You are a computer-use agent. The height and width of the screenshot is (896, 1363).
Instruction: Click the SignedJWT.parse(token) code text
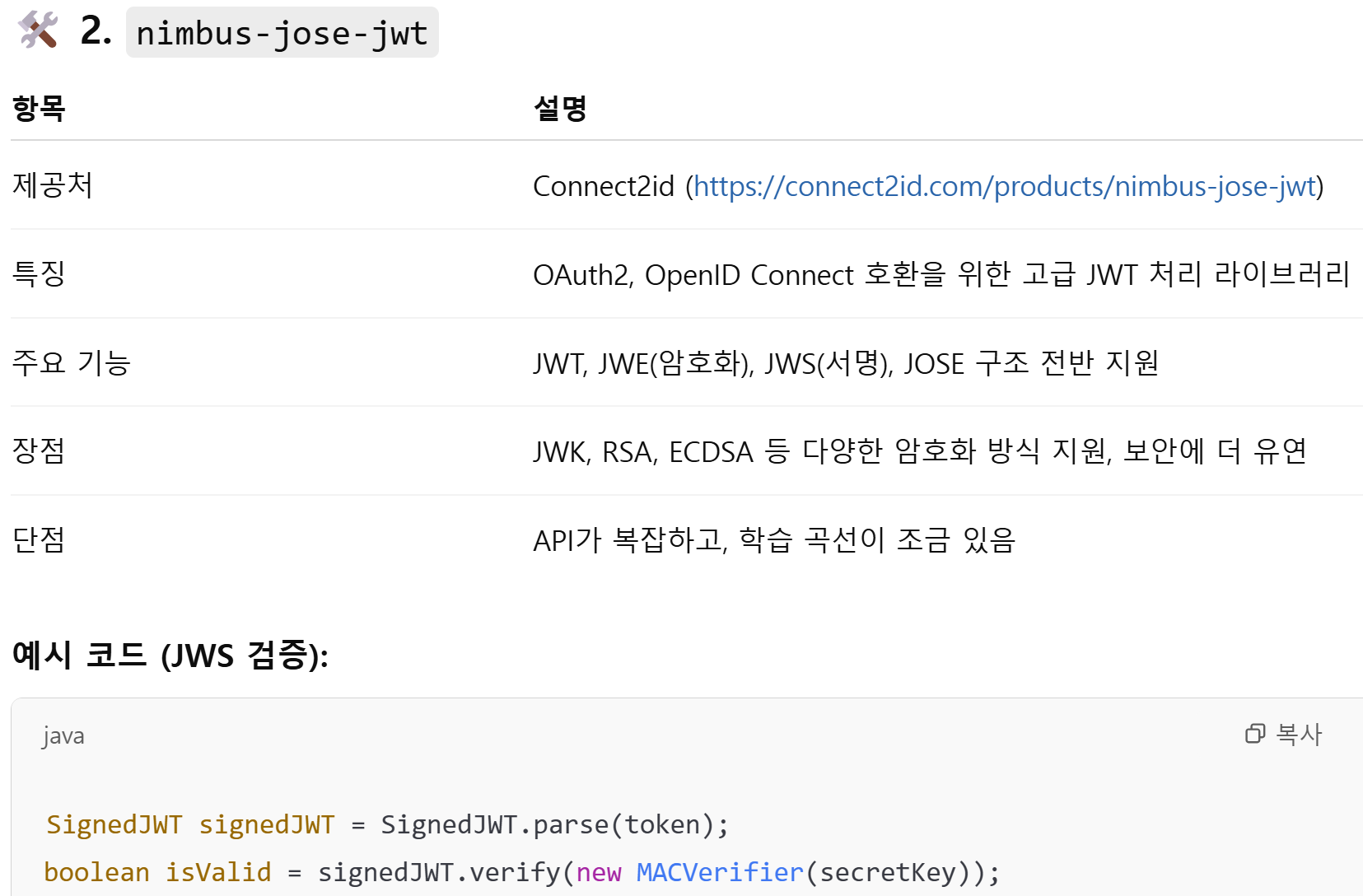[554, 824]
